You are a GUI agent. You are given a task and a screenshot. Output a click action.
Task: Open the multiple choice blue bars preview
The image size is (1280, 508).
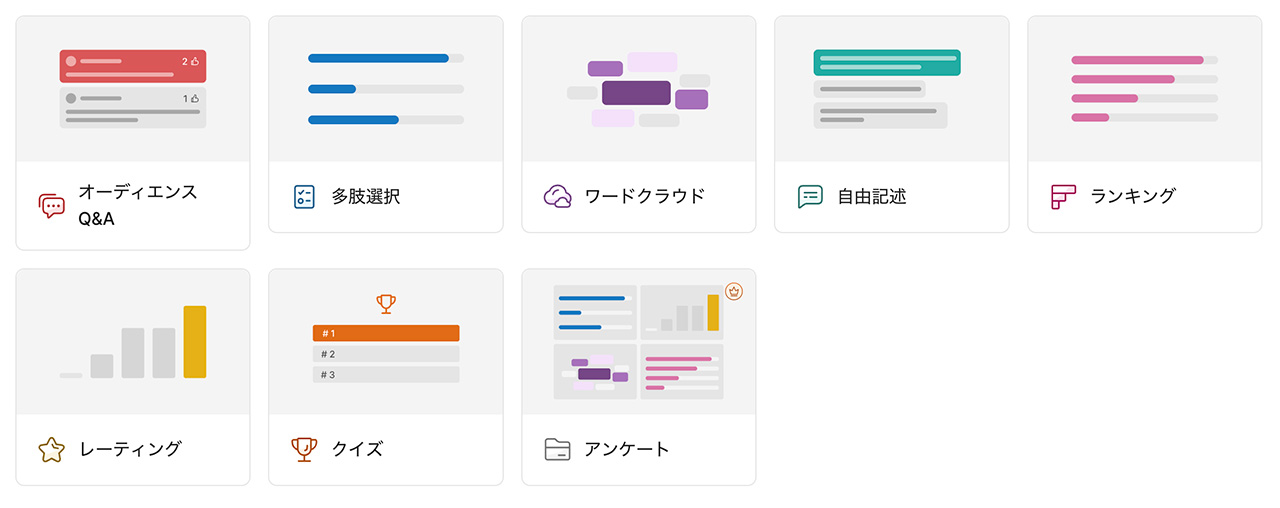[x=386, y=89]
